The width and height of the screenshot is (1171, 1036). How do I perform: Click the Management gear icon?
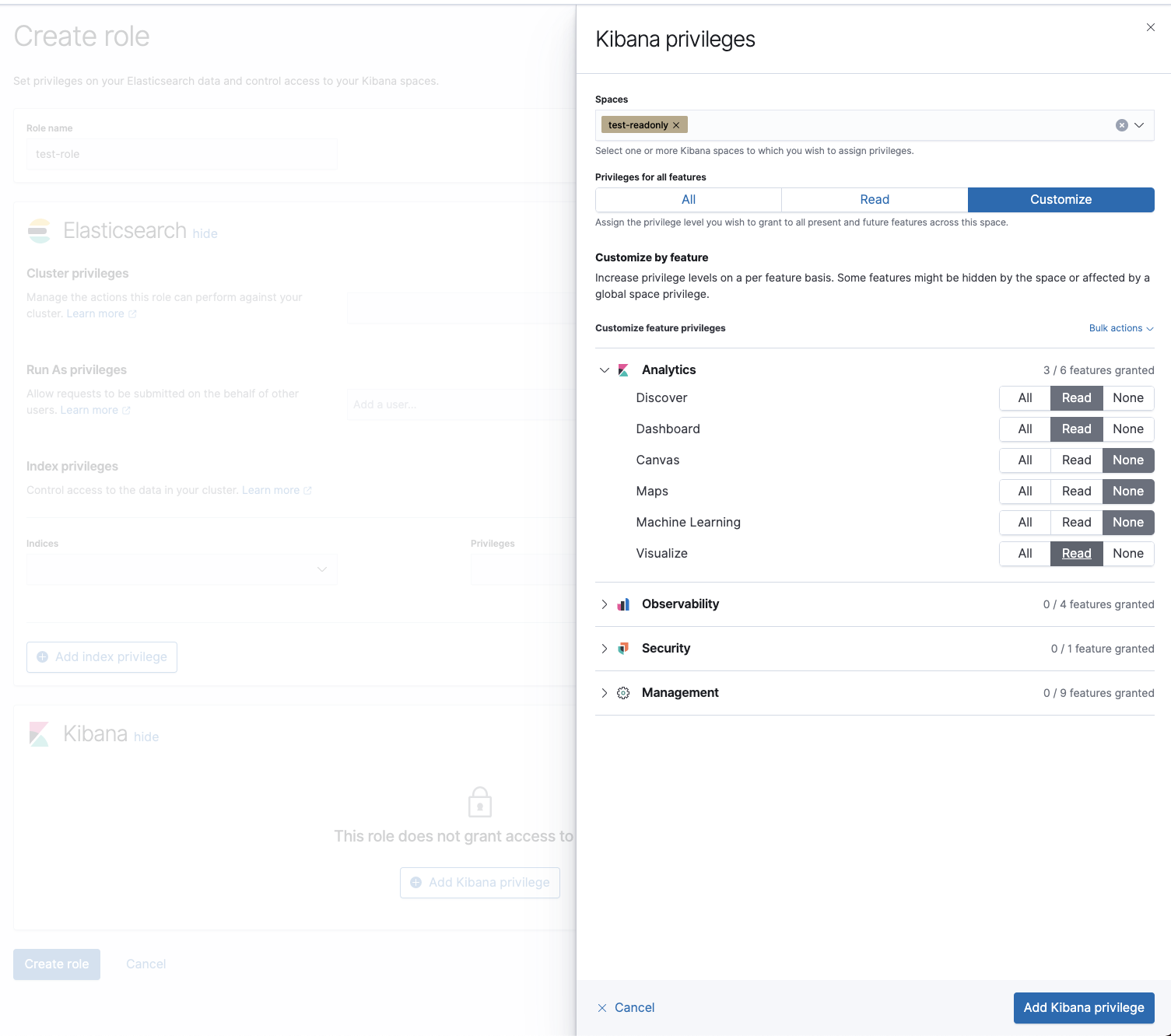coord(623,693)
